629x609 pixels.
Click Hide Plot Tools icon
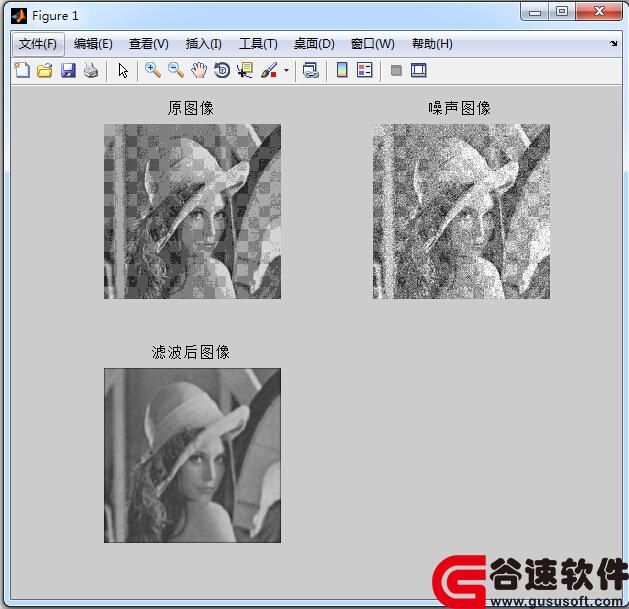point(396,71)
